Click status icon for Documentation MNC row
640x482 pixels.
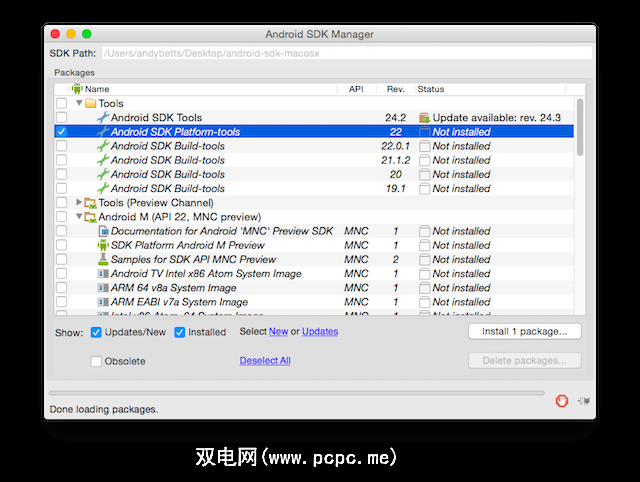[424, 231]
